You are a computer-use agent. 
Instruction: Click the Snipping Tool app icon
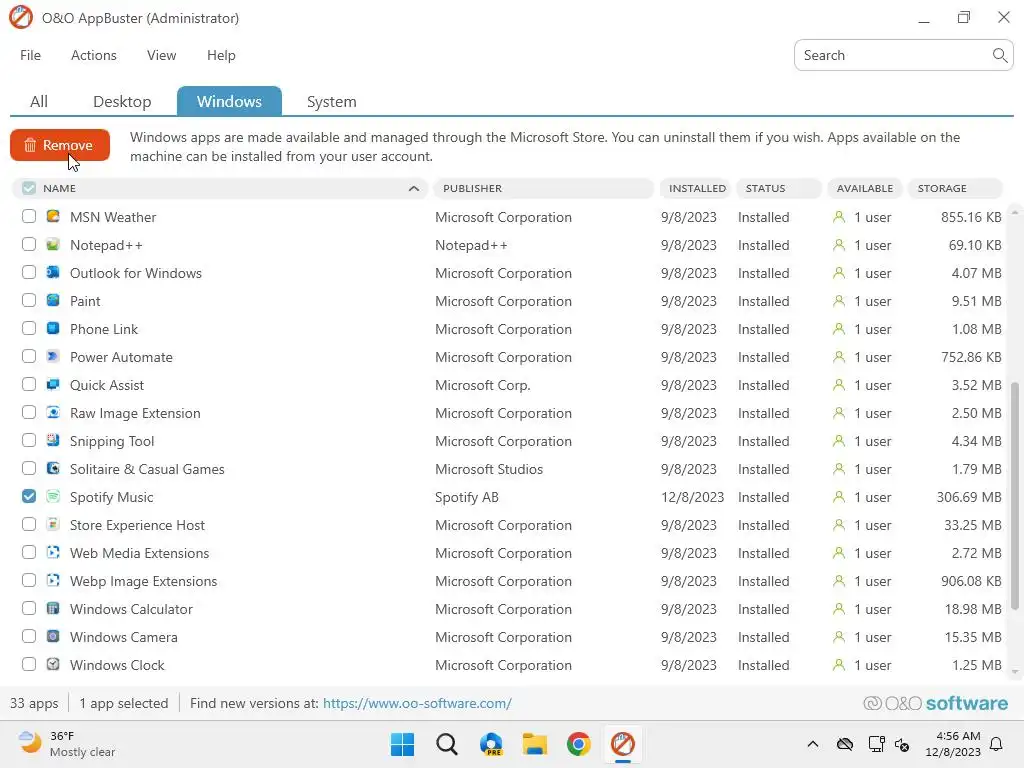click(x=53, y=441)
